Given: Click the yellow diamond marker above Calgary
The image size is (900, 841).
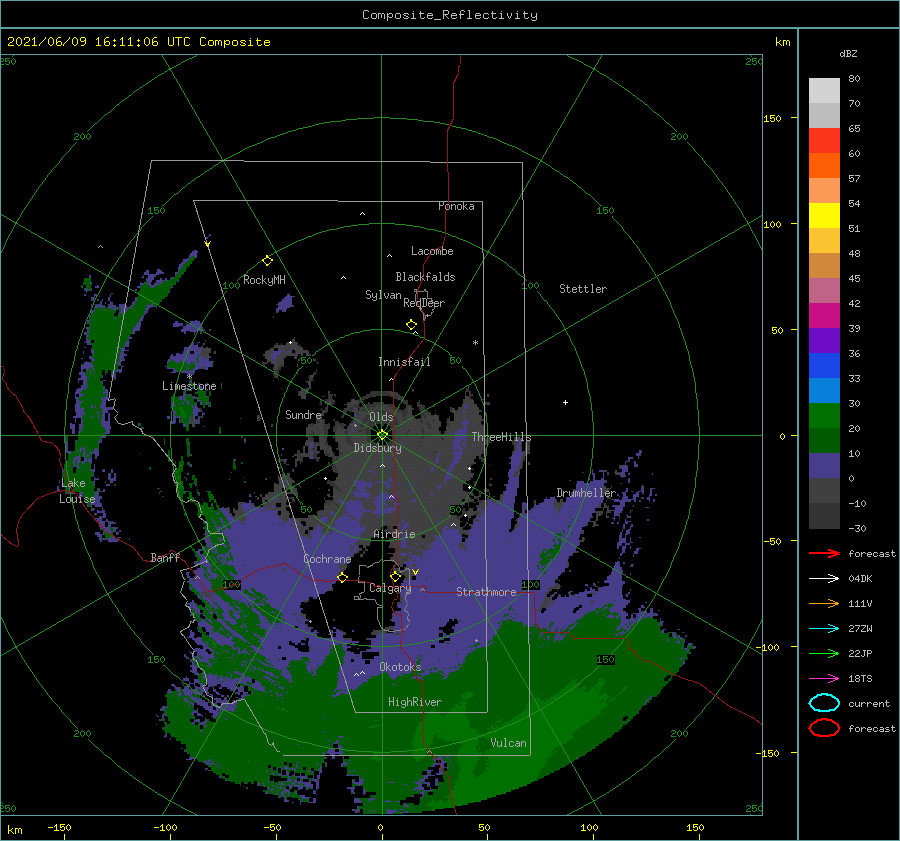Looking at the screenshot, I should 395,576.
